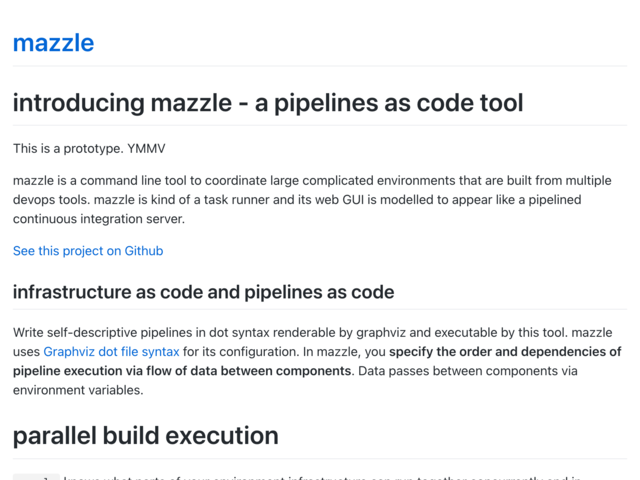Click the infrastructure as code and pipelines heading
The width and height of the screenshot is (640, 480).
click(203, 292)
